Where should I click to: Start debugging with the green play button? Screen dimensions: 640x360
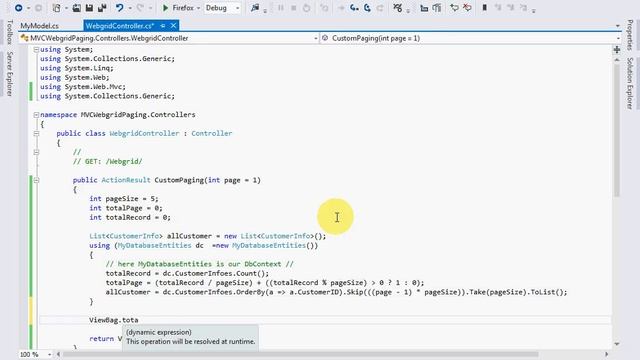(165, 8)
